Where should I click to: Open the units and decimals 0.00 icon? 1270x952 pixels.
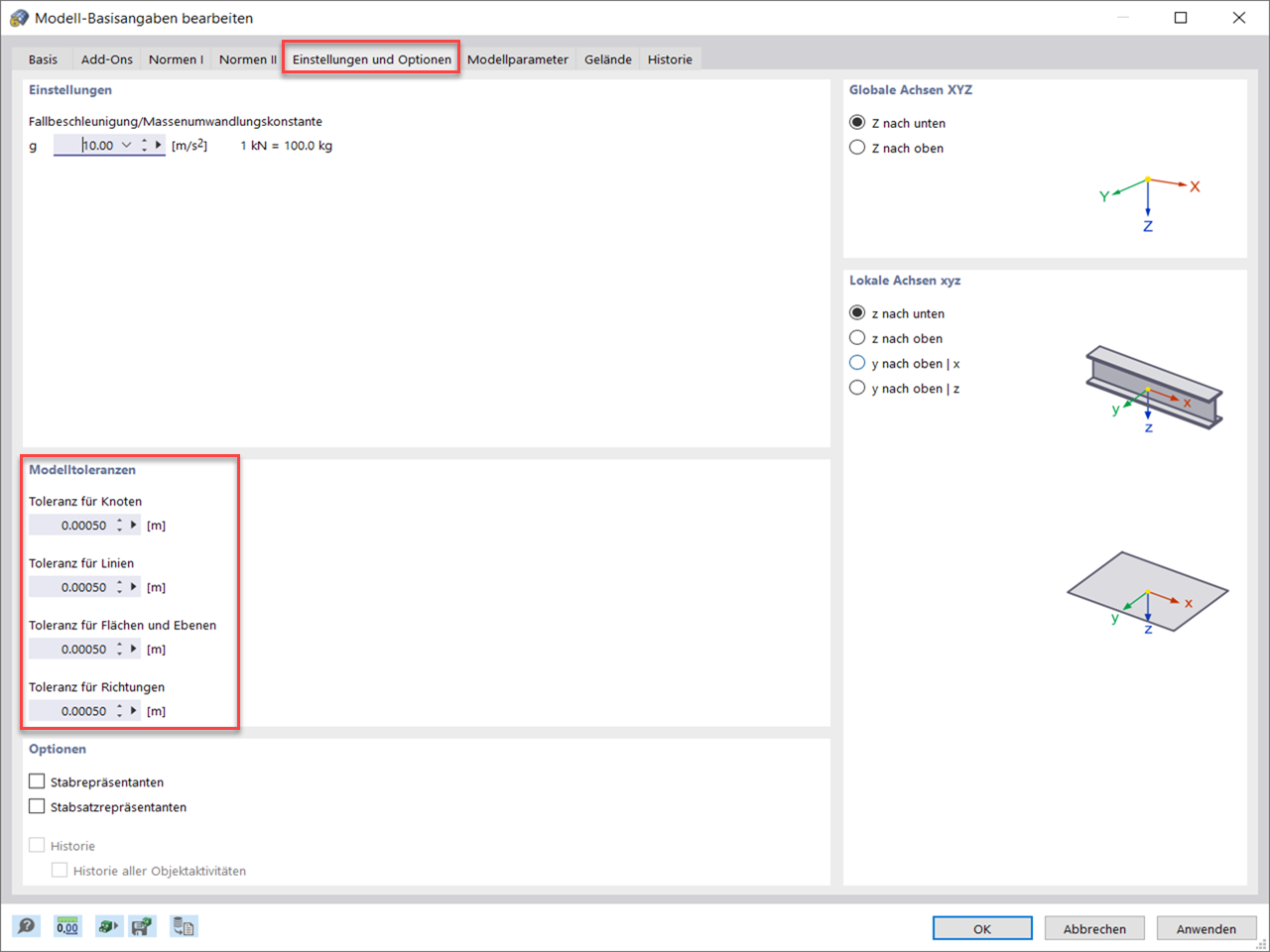tap(67, 926)
